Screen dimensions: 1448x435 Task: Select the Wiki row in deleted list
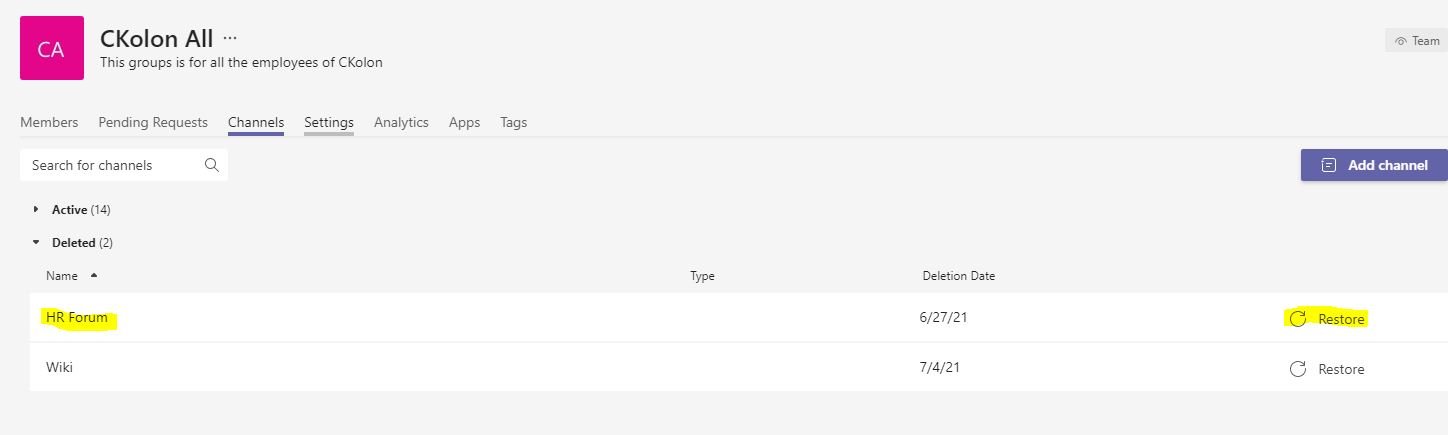739,368
